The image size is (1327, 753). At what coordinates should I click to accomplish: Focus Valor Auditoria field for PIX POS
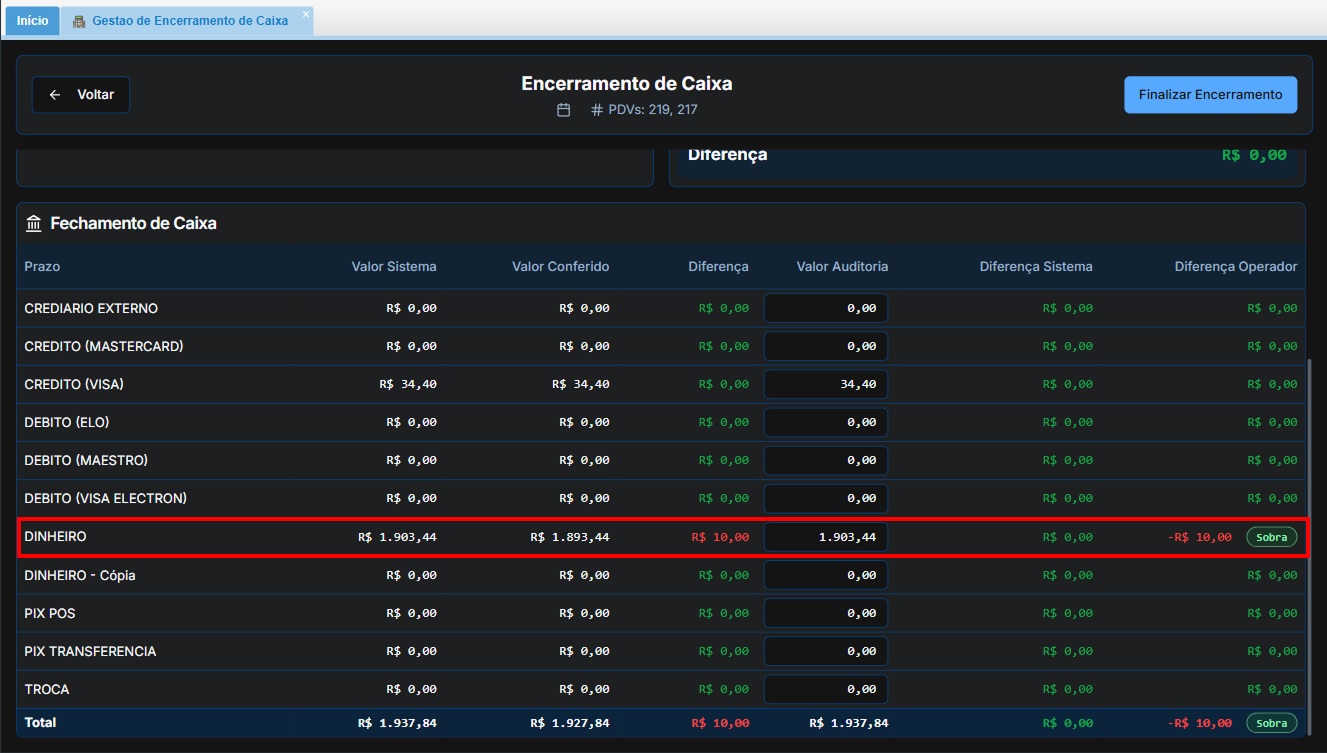(x=826, y=613)
